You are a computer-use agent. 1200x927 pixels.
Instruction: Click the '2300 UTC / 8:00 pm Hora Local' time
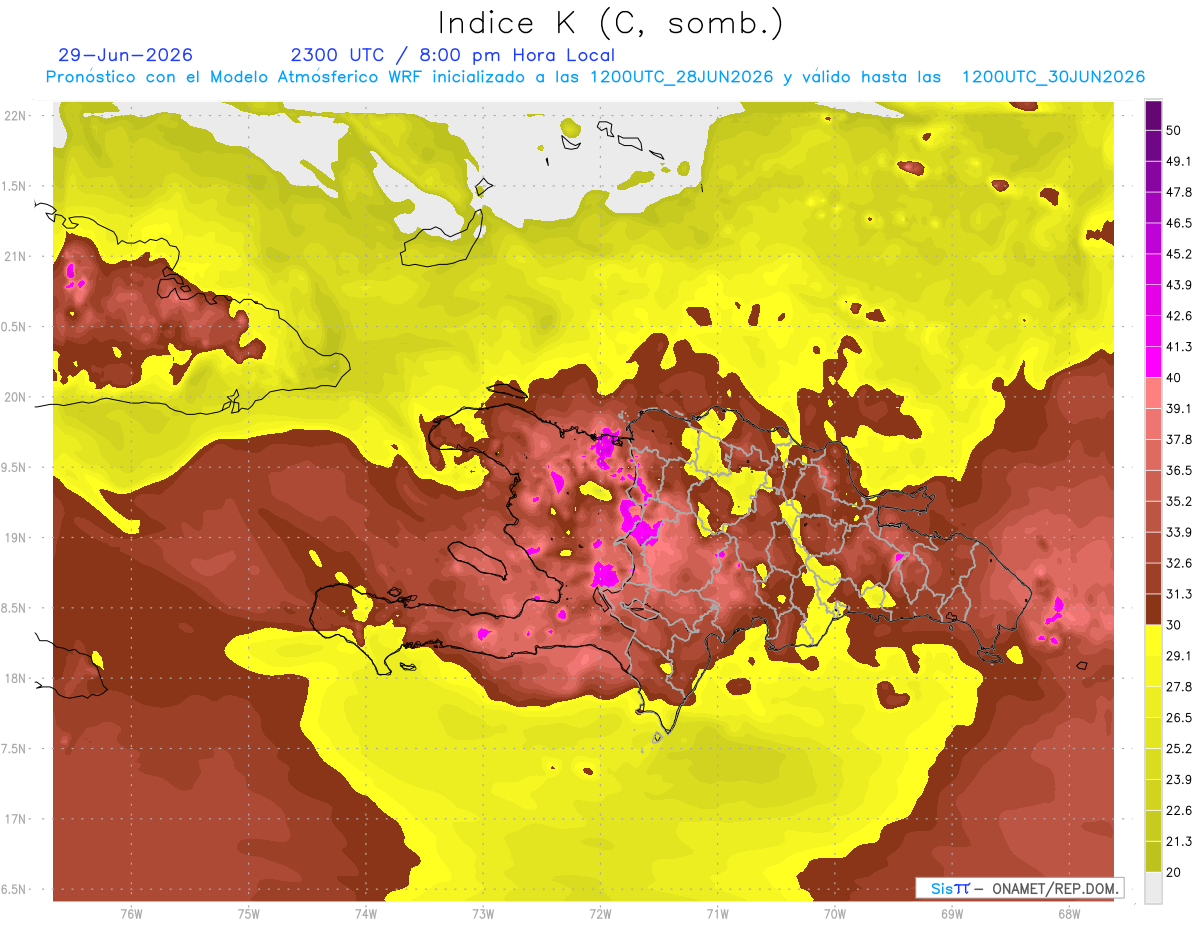pyautogui.click(x=452, y=55)
